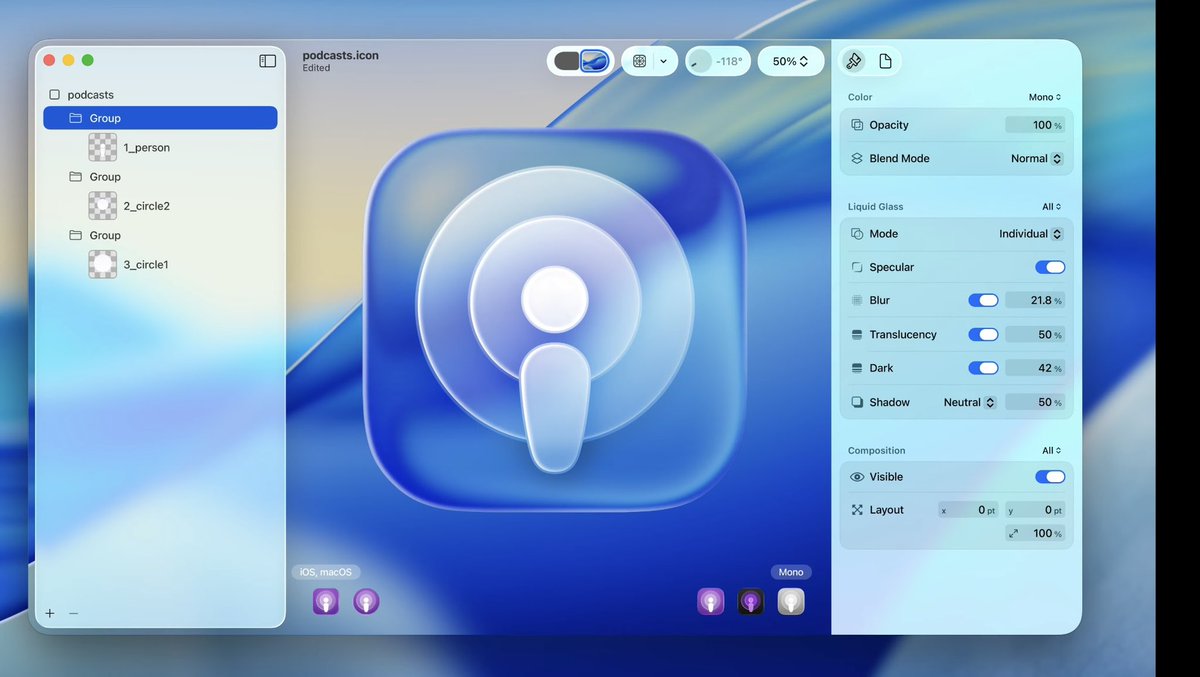Click the 2_circle2 layer thumbnail
This screenshot has height=677, width=1200.
pos(103,206)
